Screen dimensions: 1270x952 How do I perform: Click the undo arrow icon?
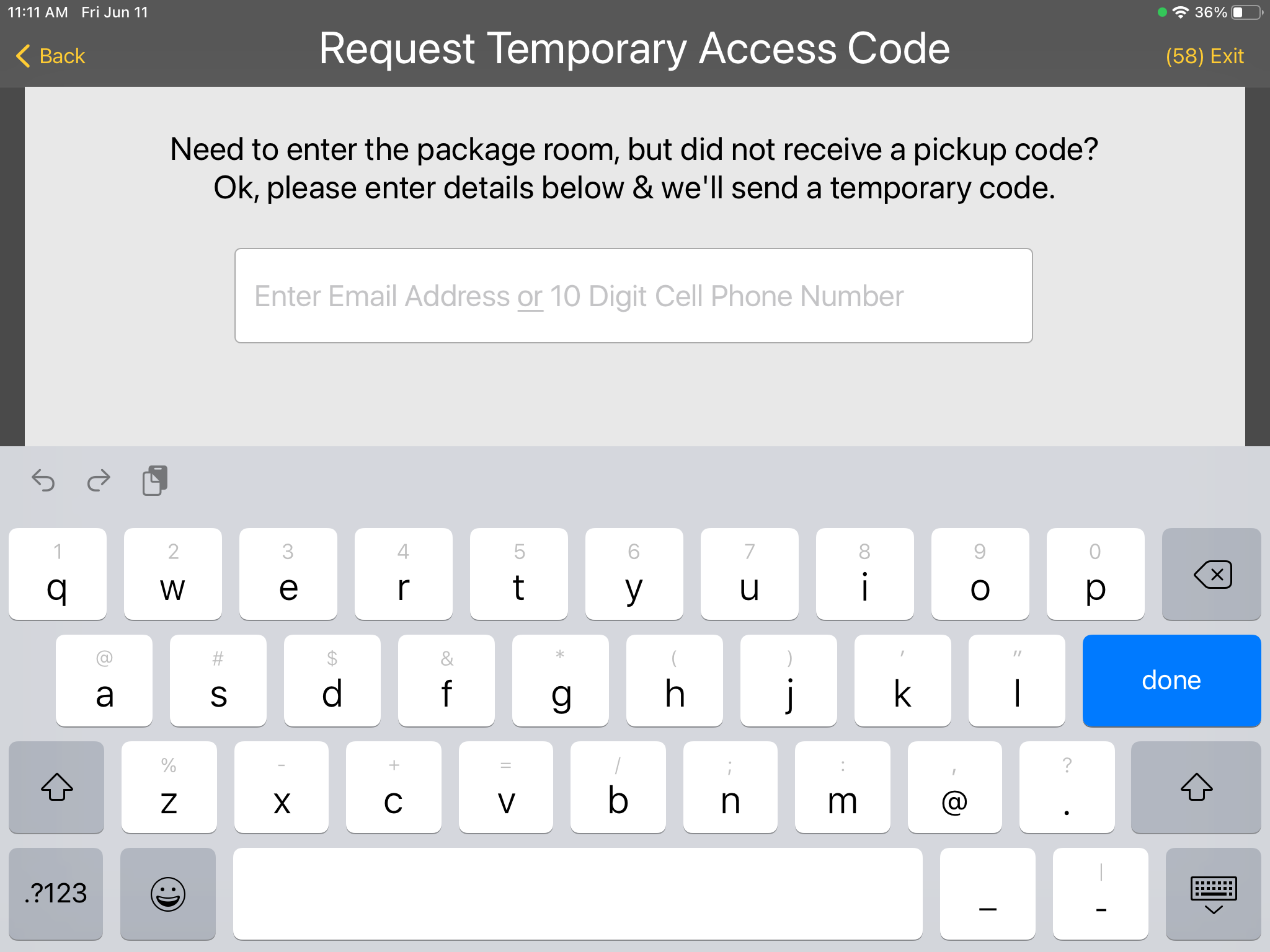(44, 481)
